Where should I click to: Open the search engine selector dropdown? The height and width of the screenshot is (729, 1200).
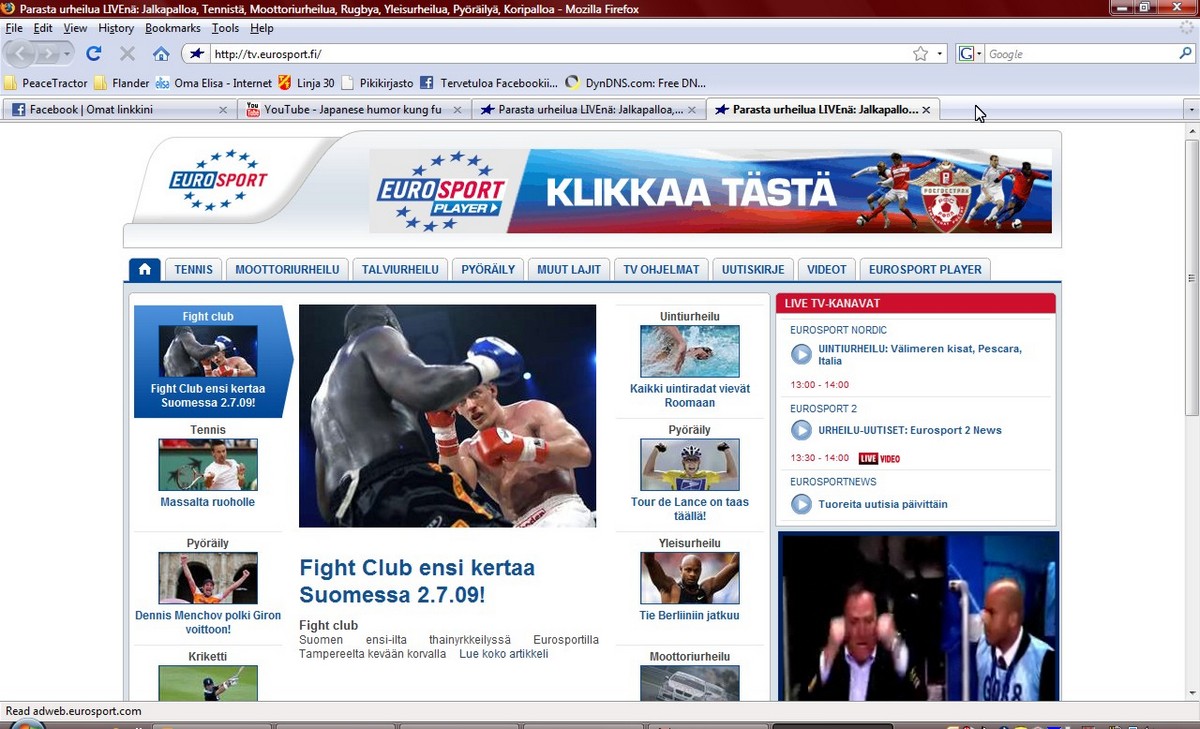coord(970,54)
